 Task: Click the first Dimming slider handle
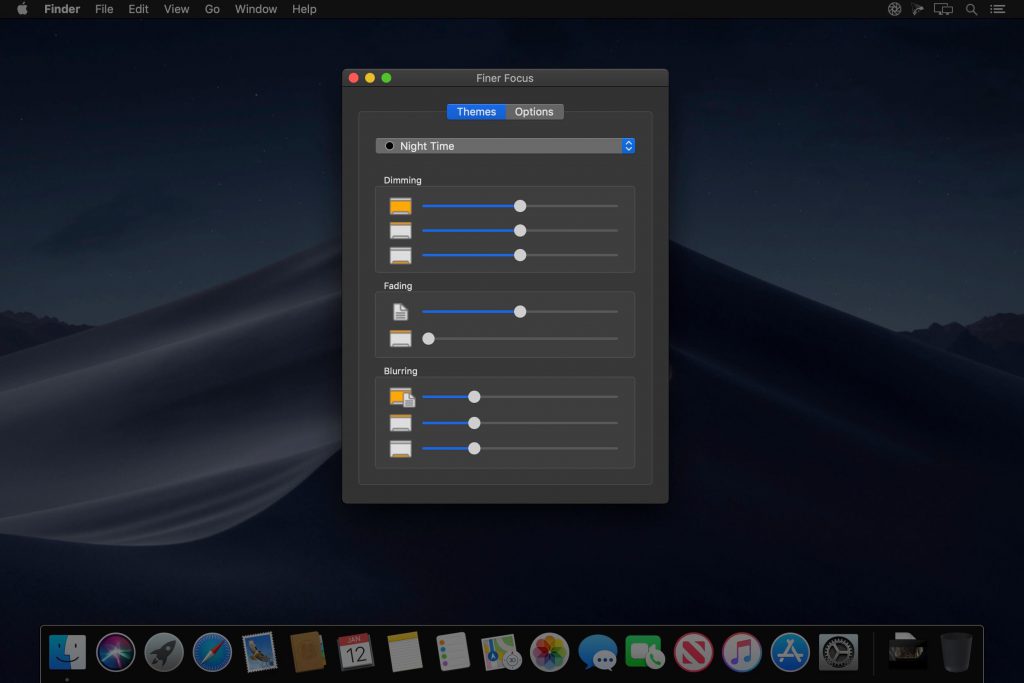[x=520, y=206]
